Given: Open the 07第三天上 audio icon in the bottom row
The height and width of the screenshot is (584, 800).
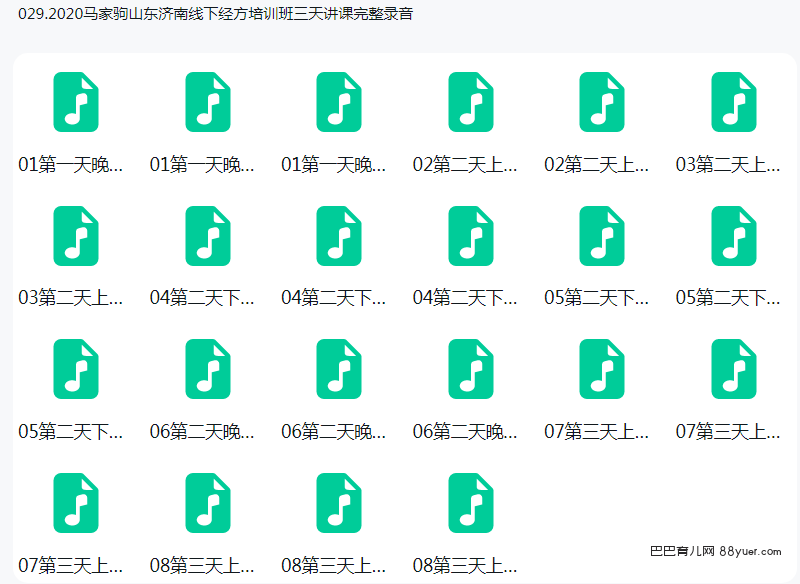Looking at the screenshot, I should (76, 503).
